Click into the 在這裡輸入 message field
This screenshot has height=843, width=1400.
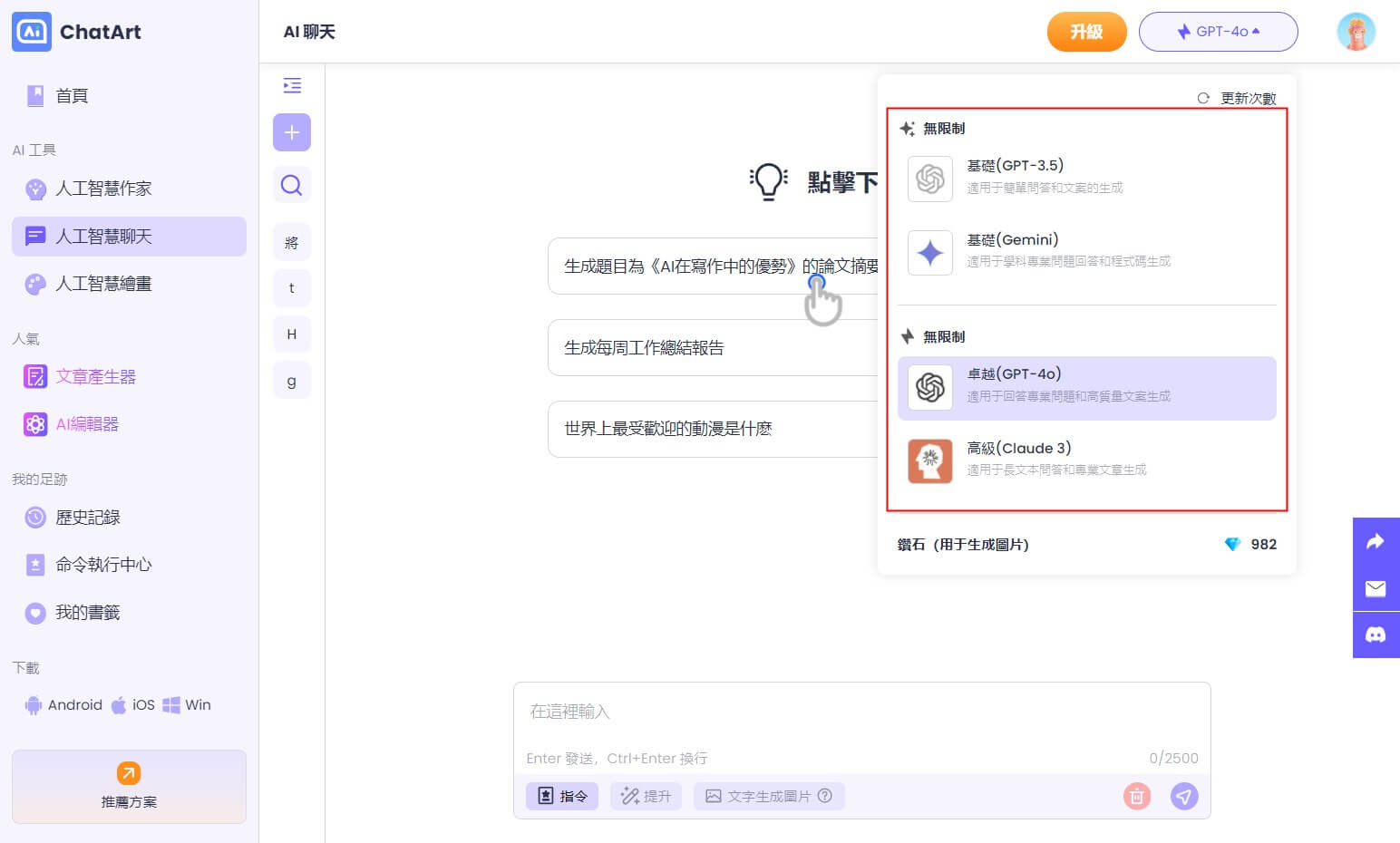pyautogui.click(x=861, y=712)
